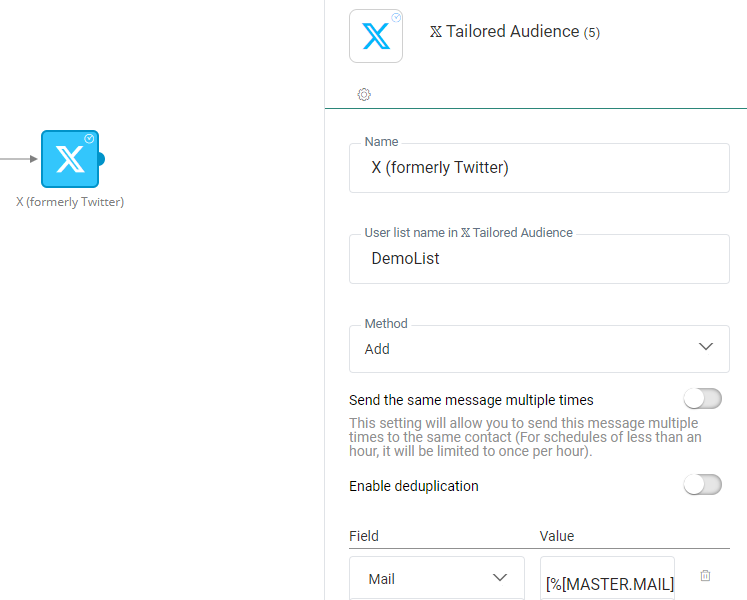This screenshot has height=600, width=747.
Task: Toggle Send the same message multiple times
Action: pyautogui.click(x=702, y=399)
